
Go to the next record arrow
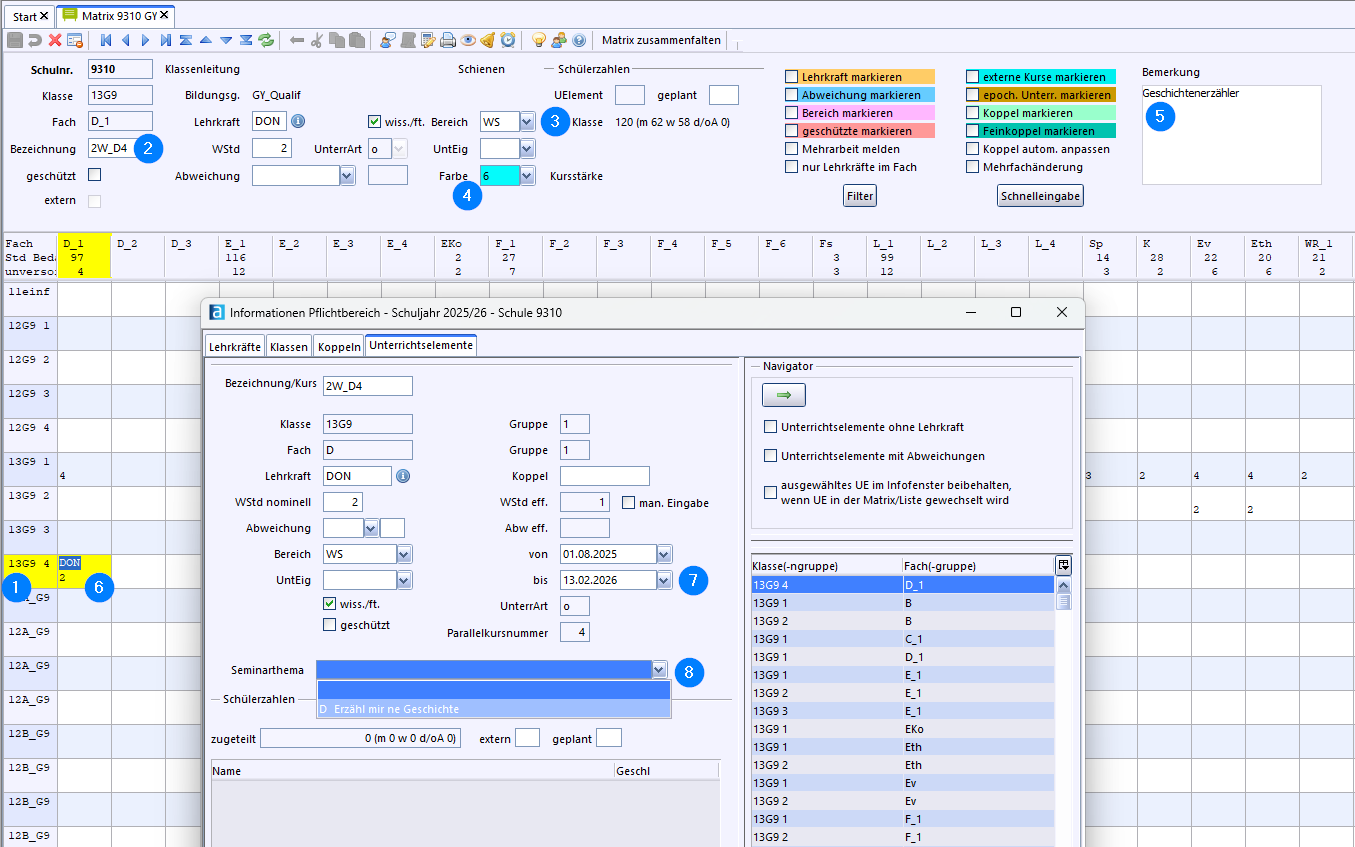pos(145,40)
